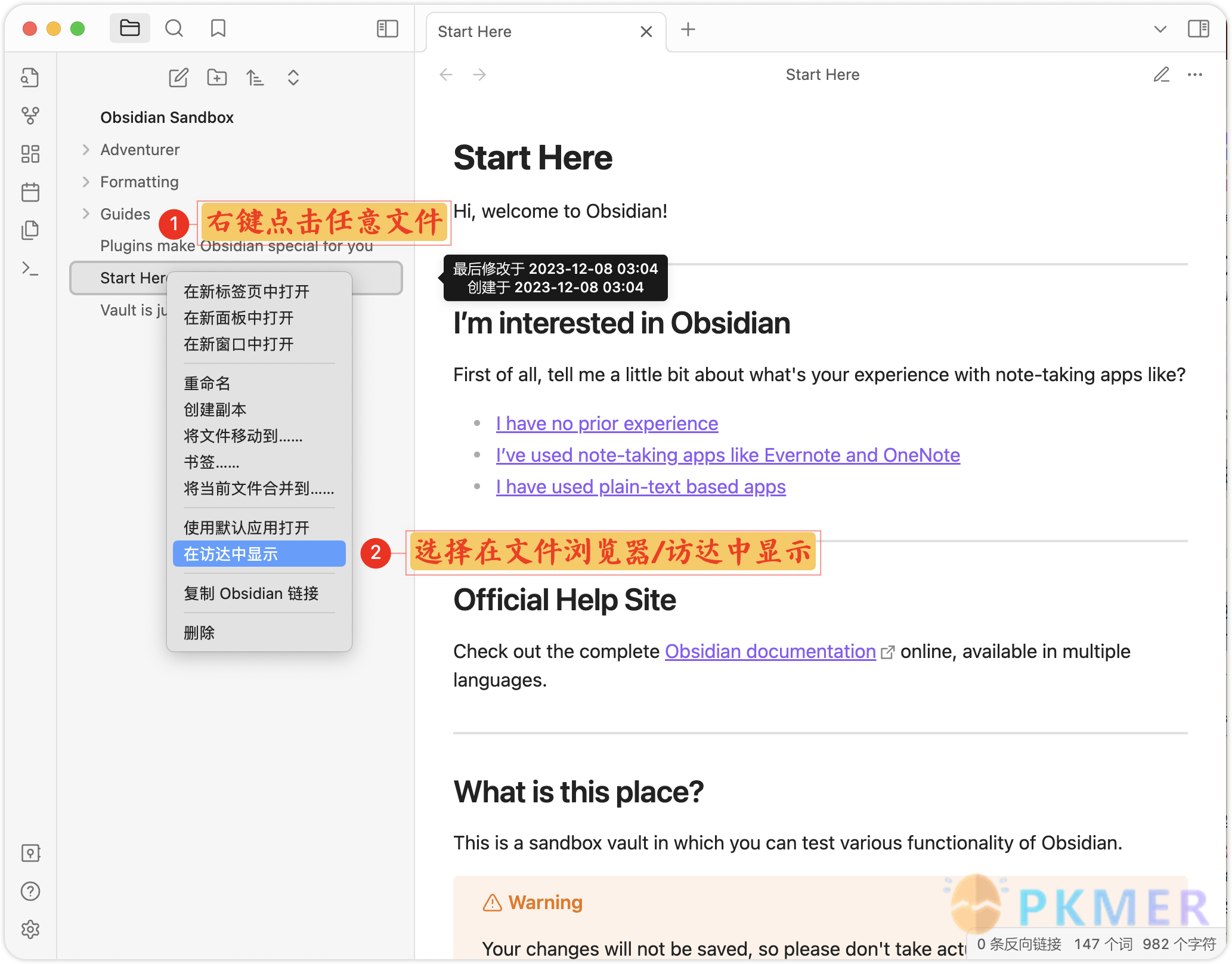Image resolution: width=1232 pixels, height=964 pixels.
Task: Choose 在新面板中打开 menu entry
Action: [259, 318]
